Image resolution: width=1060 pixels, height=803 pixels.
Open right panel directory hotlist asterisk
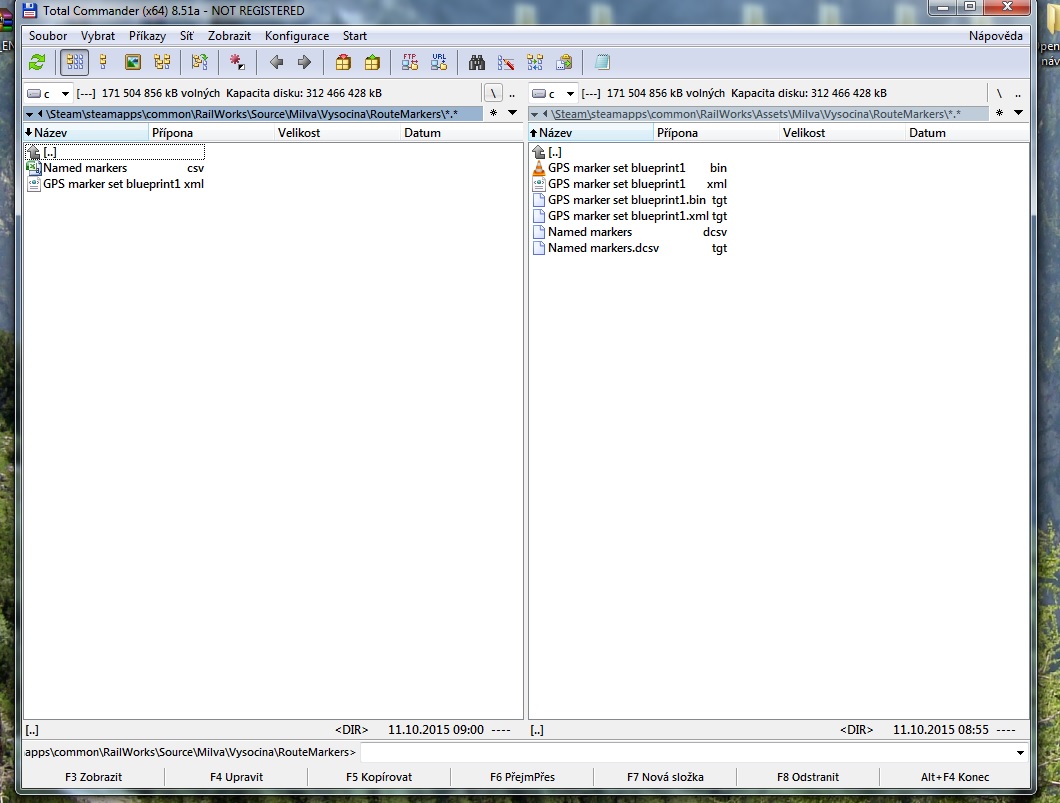tap(999, 113)
